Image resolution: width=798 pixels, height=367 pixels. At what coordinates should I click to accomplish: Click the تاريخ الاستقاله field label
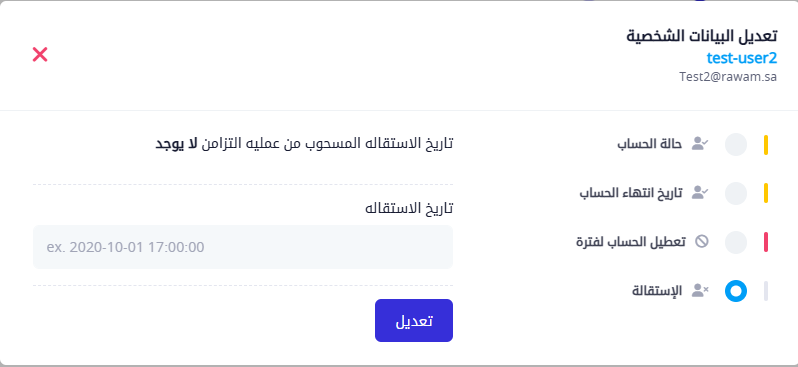pyautogui.click(x=409, y=208)
